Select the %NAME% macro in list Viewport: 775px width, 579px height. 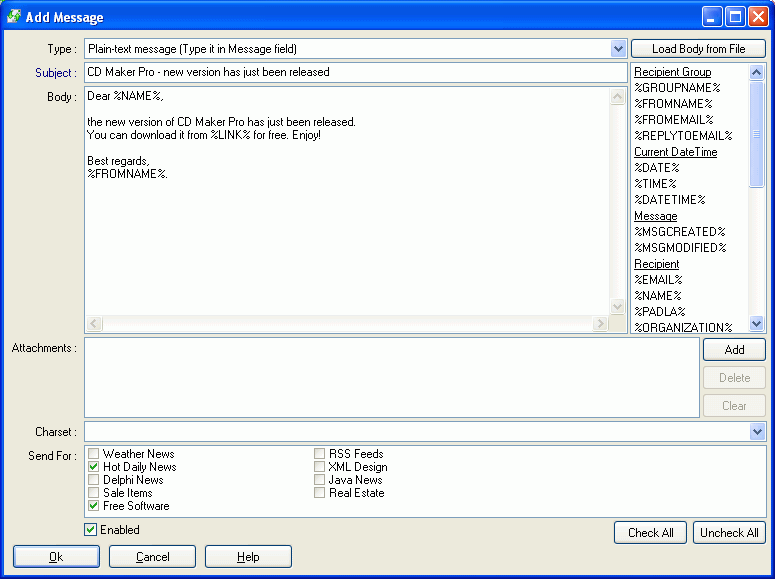(658, 296)
